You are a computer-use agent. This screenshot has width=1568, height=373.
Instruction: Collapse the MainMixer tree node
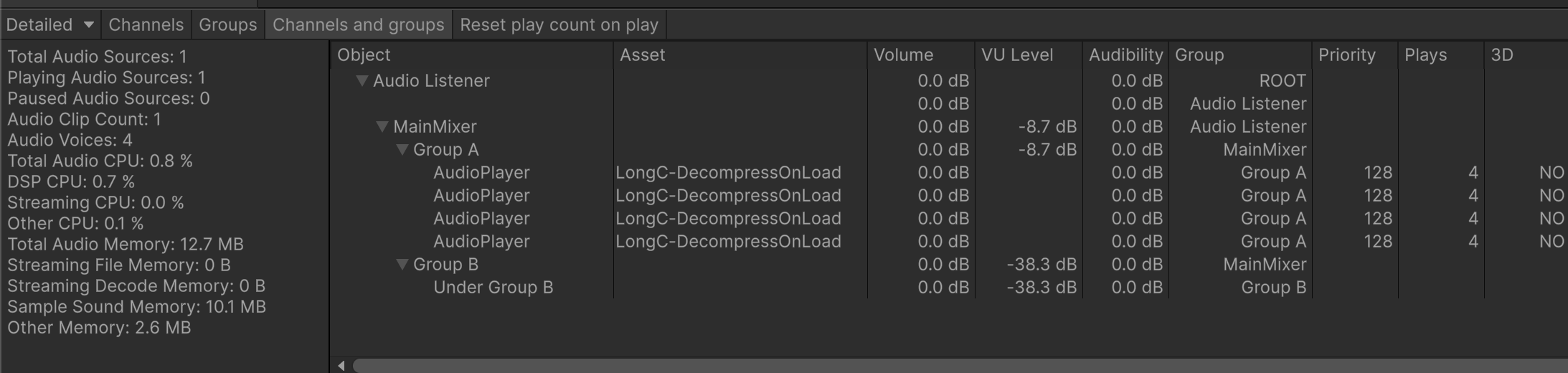(x=382, y=127)
